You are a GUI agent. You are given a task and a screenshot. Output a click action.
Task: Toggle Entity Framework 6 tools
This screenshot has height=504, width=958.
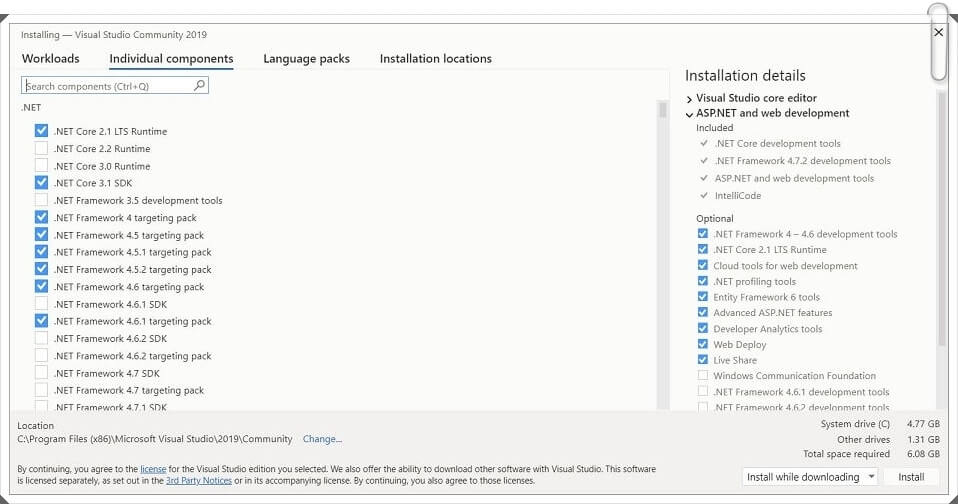[703, 296]
